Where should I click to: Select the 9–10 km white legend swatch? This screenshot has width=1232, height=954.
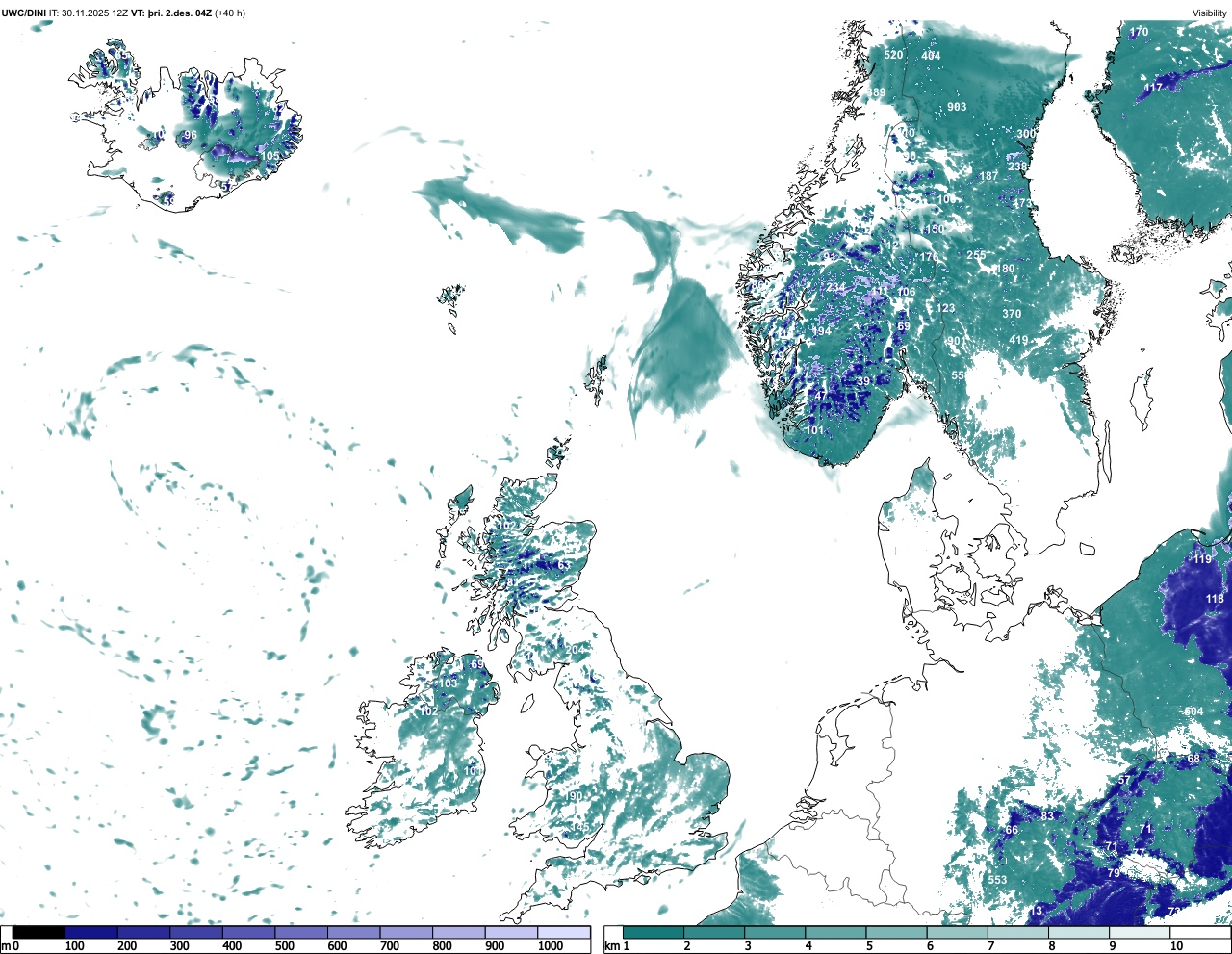tap(1140, 932)
